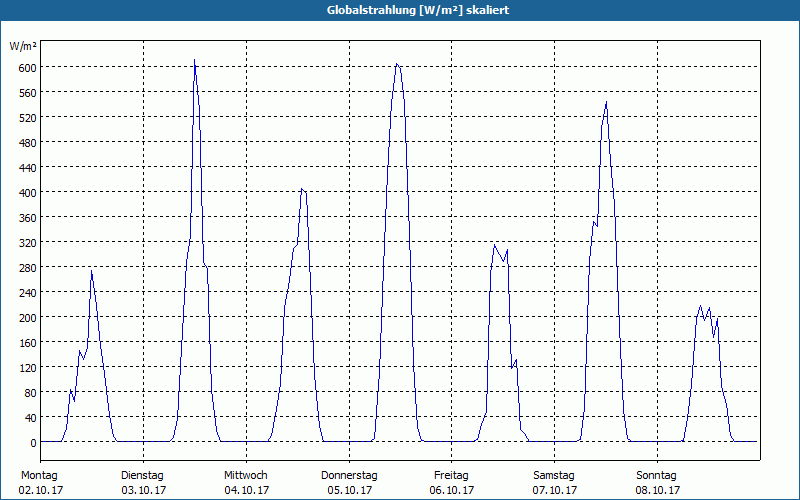The image size is (800, 500).
Task: Click Sunday's radiation peak near 215
Action: [x=701, y=306]
